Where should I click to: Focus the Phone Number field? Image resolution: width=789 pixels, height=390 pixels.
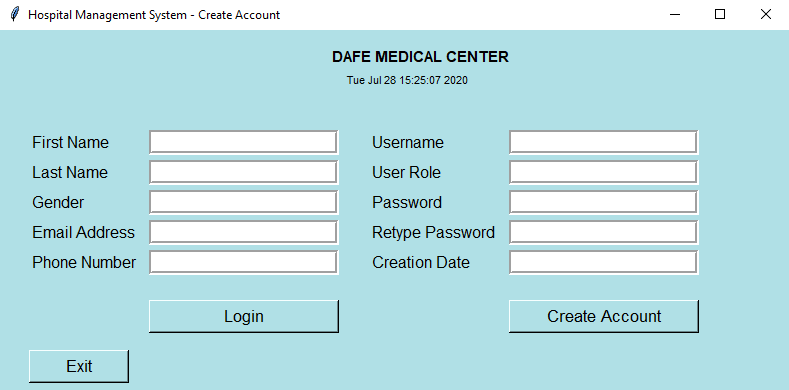(x=244, y=262)
